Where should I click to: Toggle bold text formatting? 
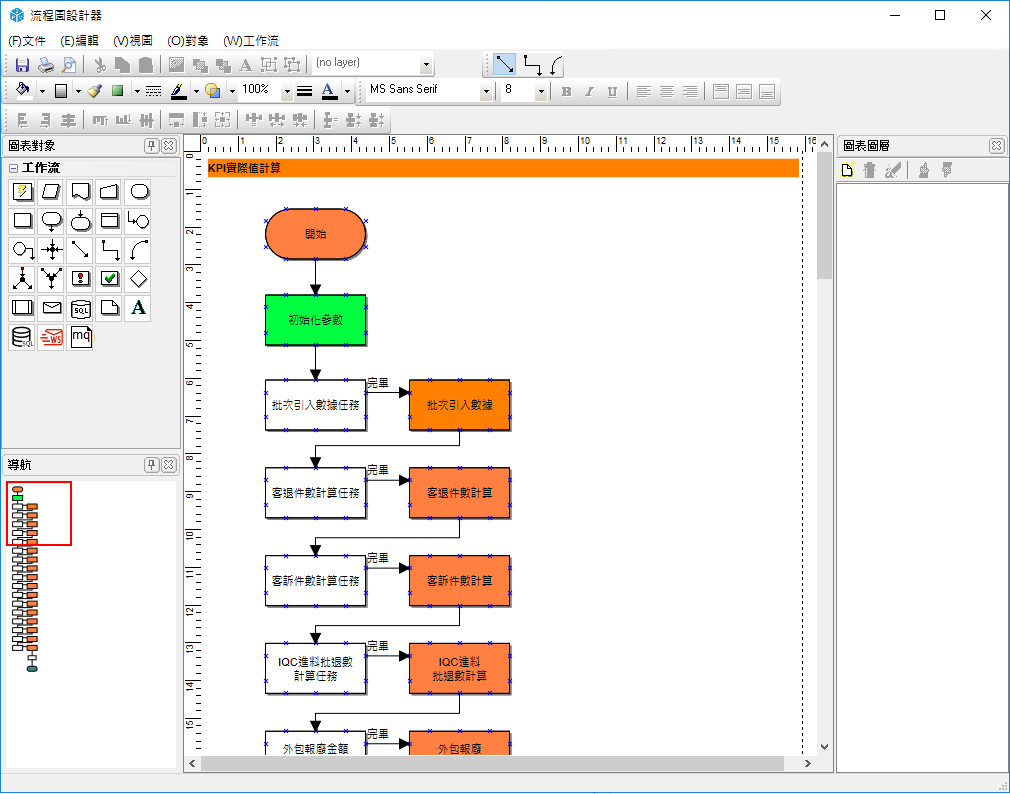[566, 91]
